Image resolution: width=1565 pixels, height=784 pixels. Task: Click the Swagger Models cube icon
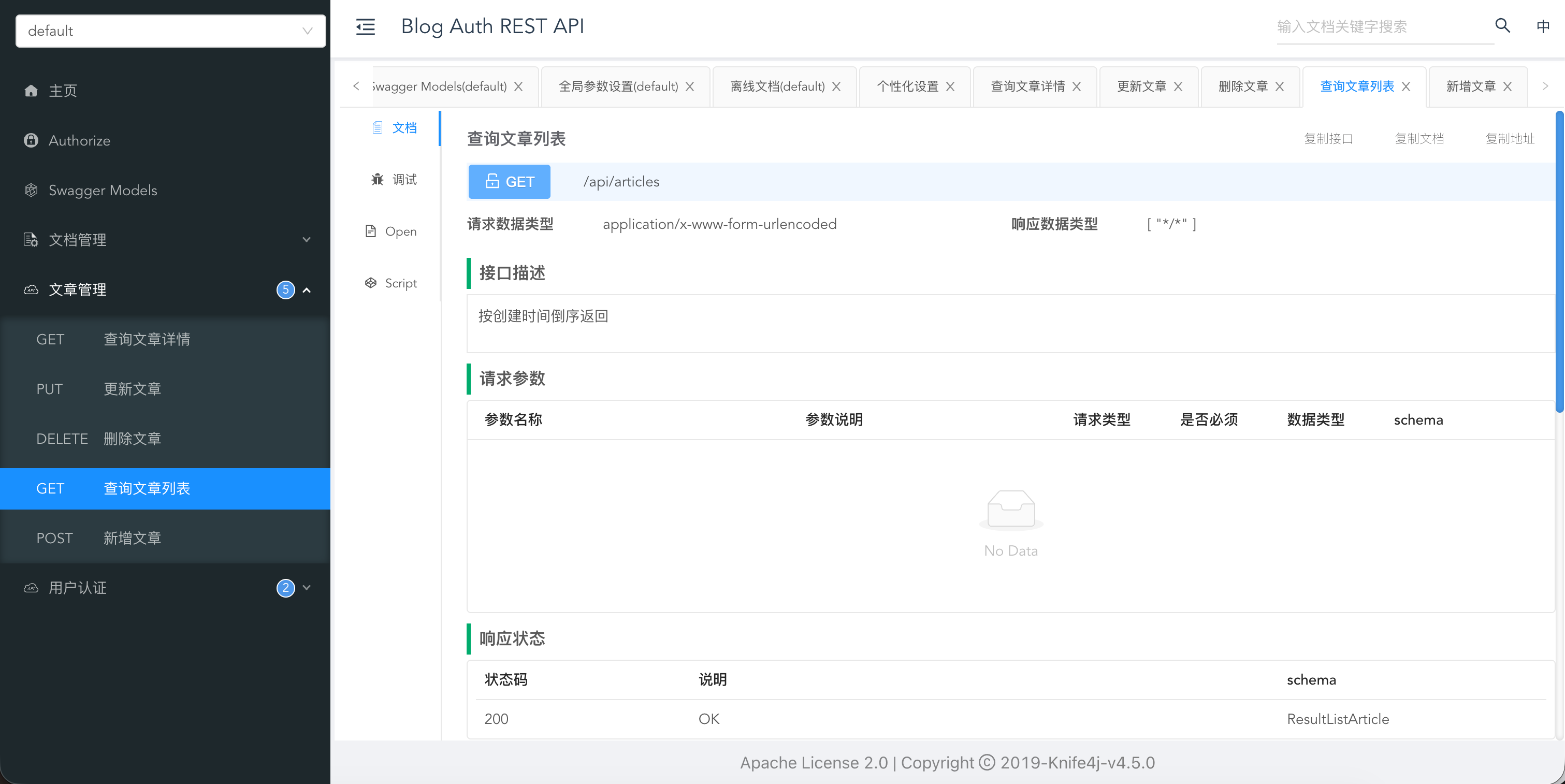point(31,190)
